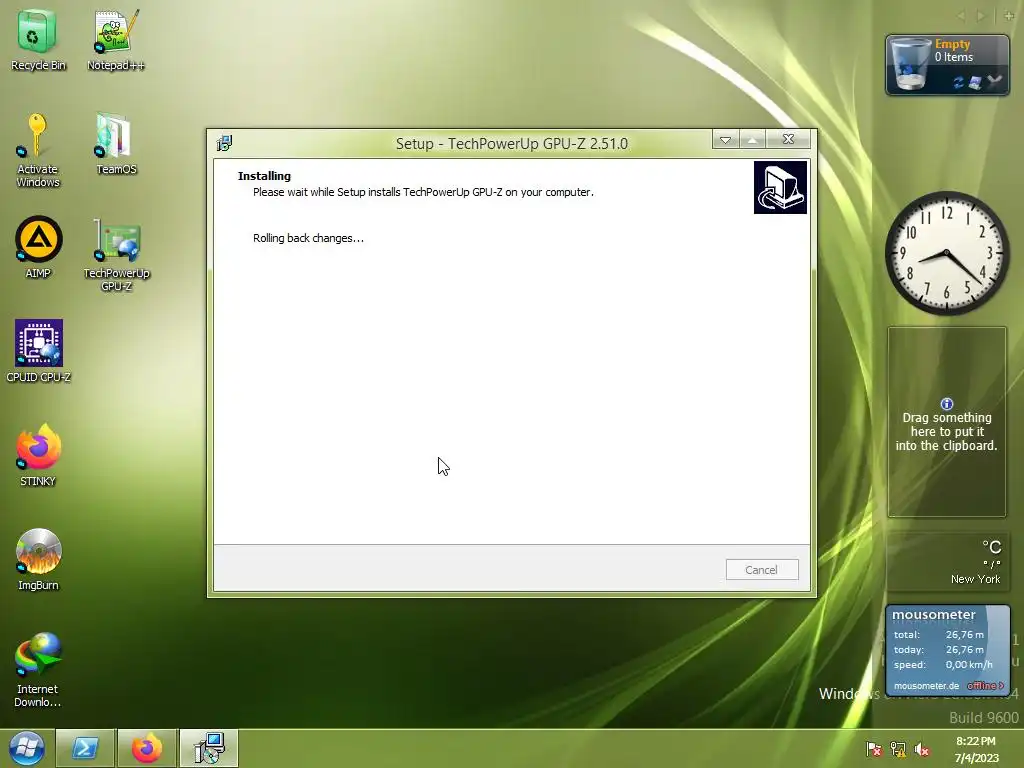Image resolution: width=1024 pixels, height=768 pixels.
Task: Click the installer computer graphic in setup header
Action: click(780, 187)
